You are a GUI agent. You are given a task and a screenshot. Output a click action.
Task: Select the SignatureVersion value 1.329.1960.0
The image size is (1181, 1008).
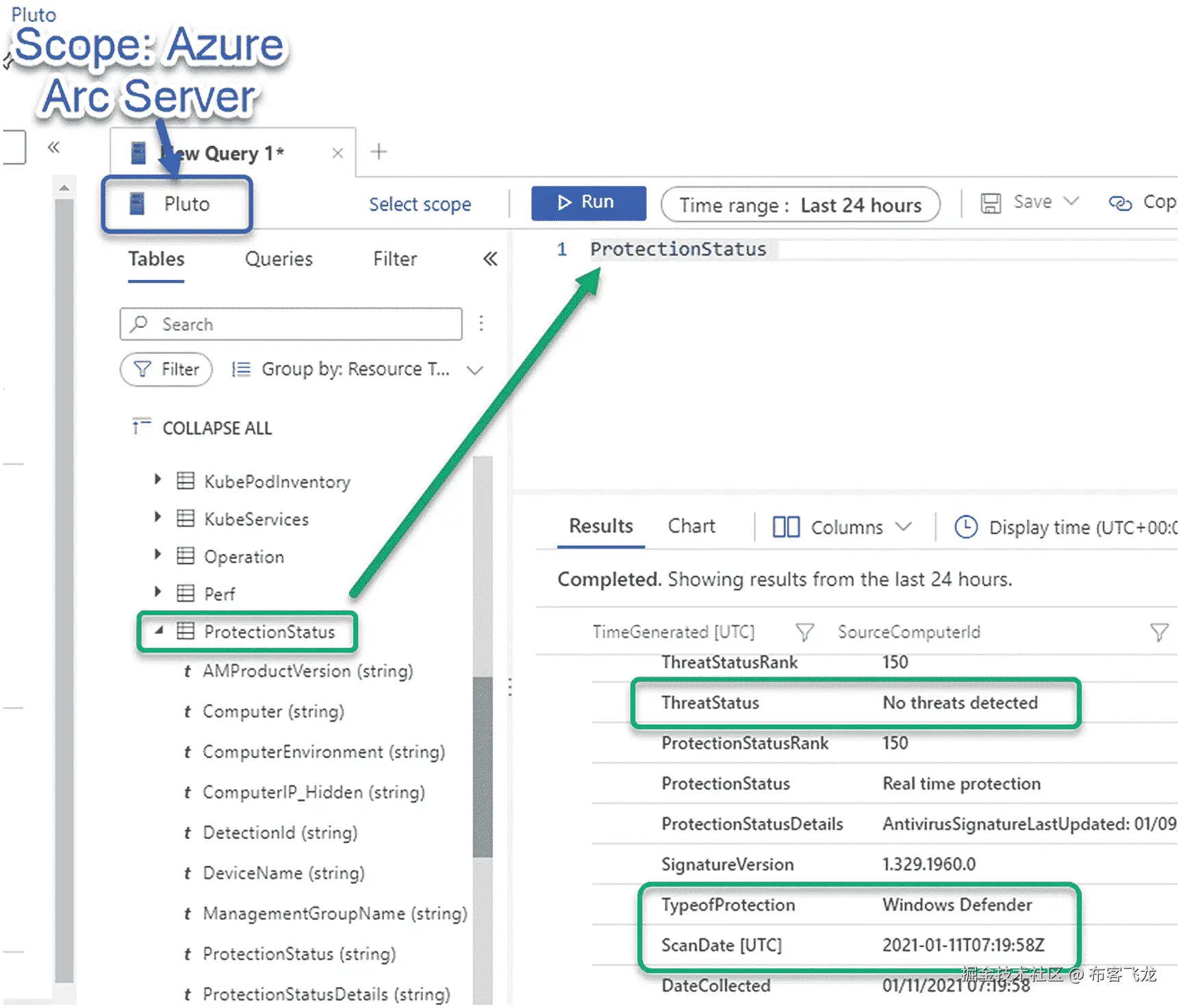(929, 864)
